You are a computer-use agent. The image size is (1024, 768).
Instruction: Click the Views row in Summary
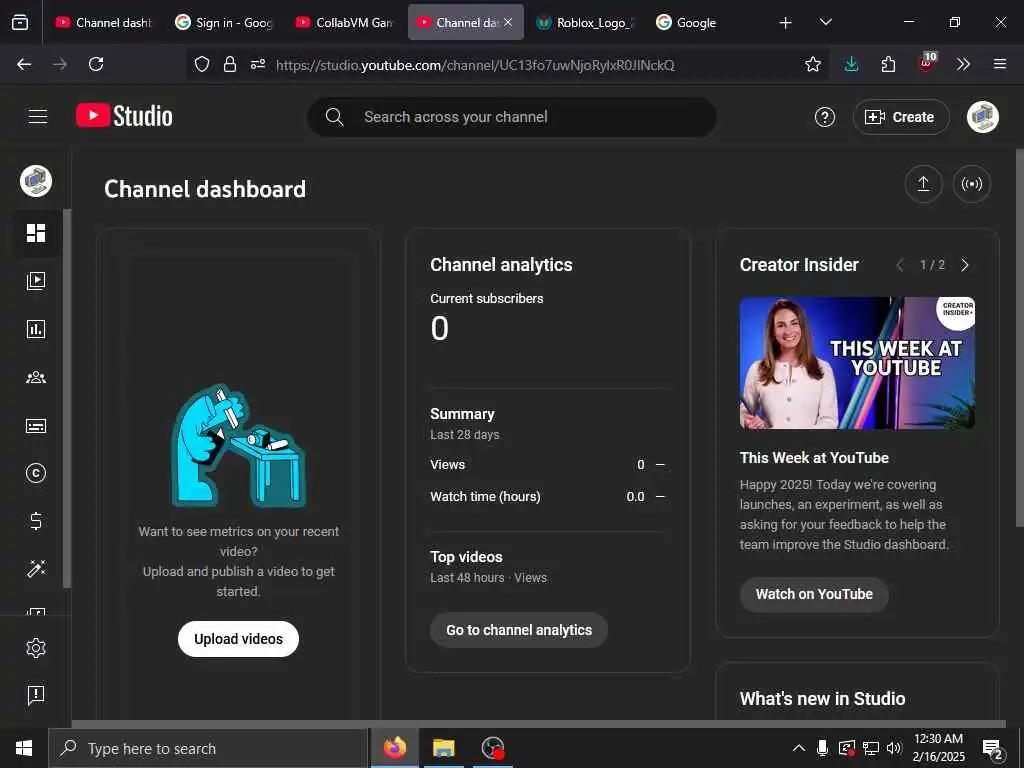pyautogui.click(x=547, y=465)
